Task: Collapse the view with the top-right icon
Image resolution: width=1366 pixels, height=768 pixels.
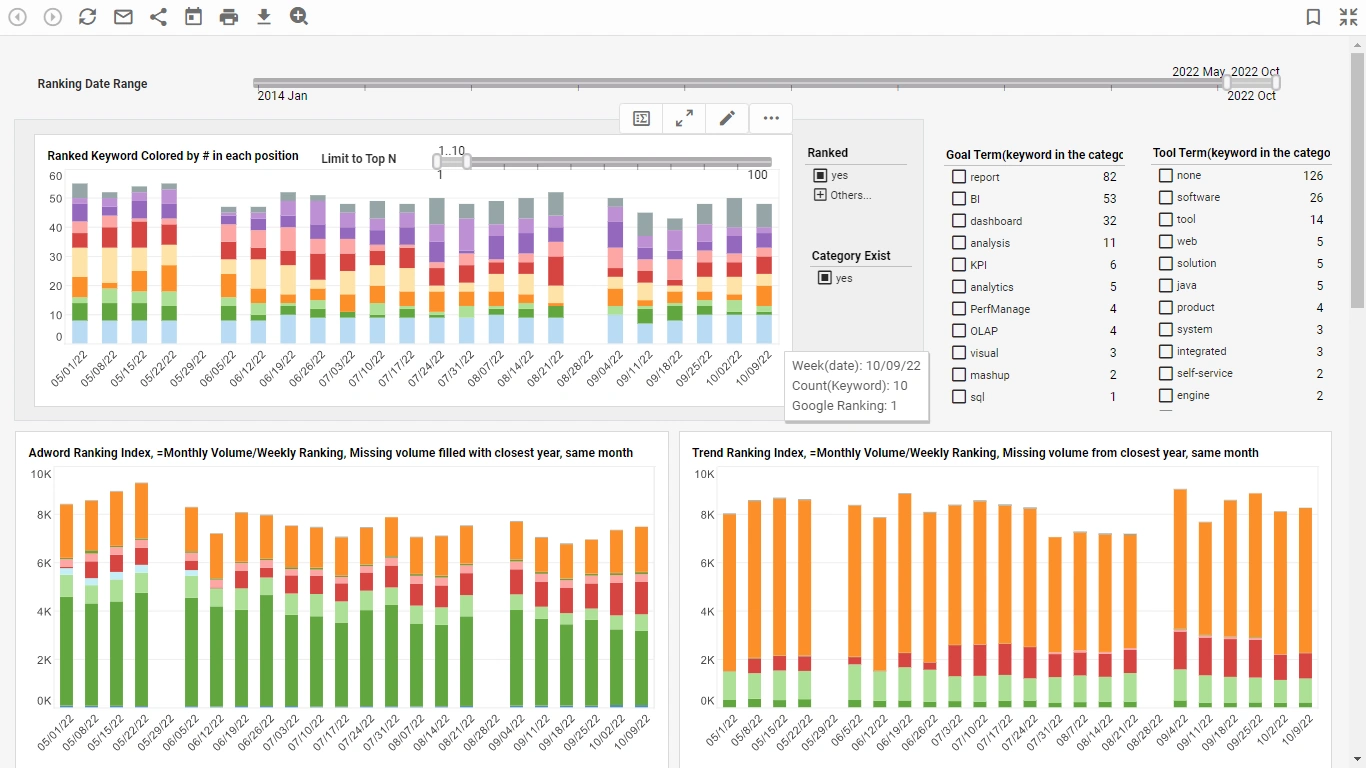Action: tap(1348, 16)
